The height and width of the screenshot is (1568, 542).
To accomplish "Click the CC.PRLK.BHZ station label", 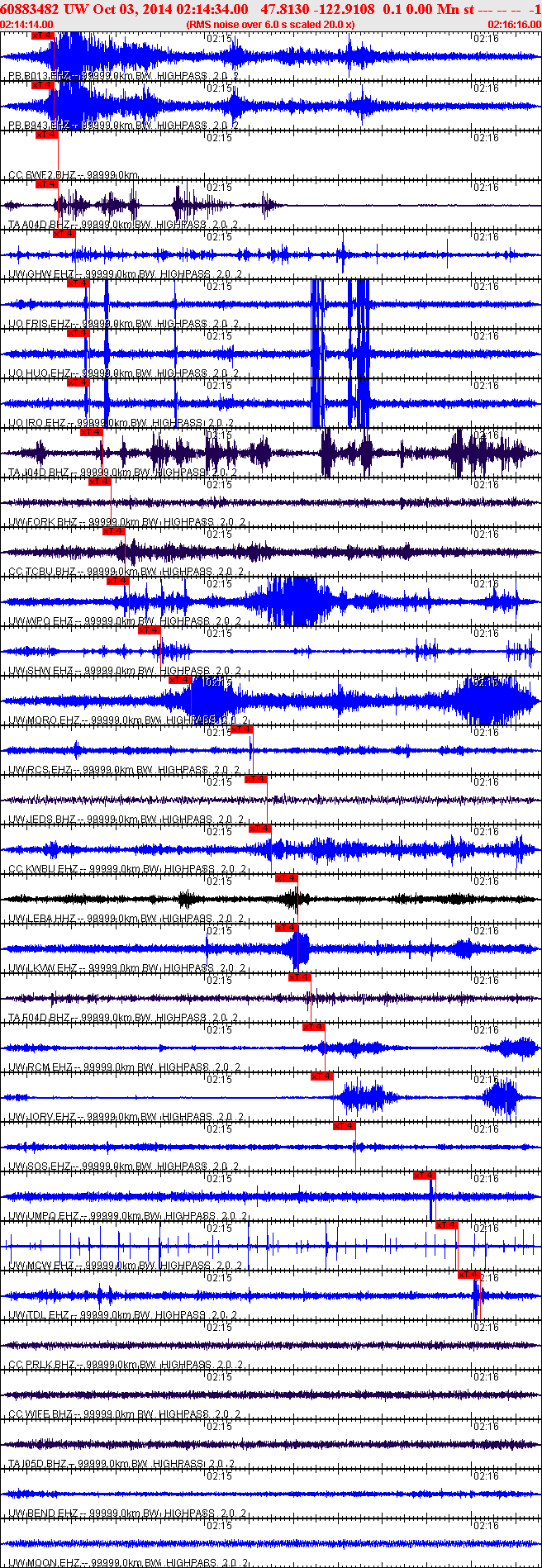I will [x=42, y=1365].
